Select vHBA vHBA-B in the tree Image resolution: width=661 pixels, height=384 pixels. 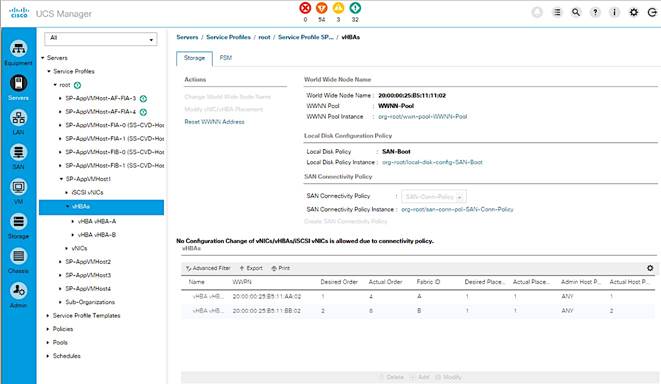tap(97, 235)
